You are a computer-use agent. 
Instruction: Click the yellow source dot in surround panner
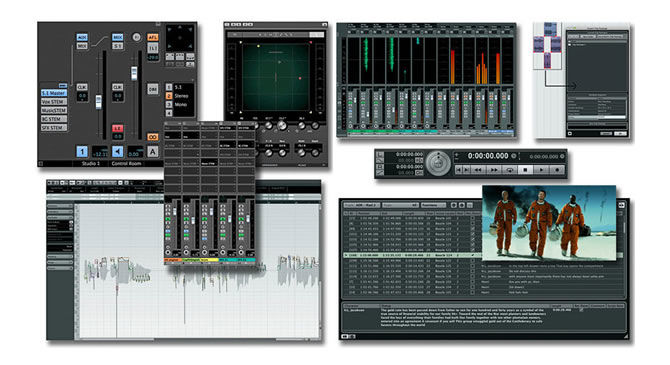click(x=258, y=46)
